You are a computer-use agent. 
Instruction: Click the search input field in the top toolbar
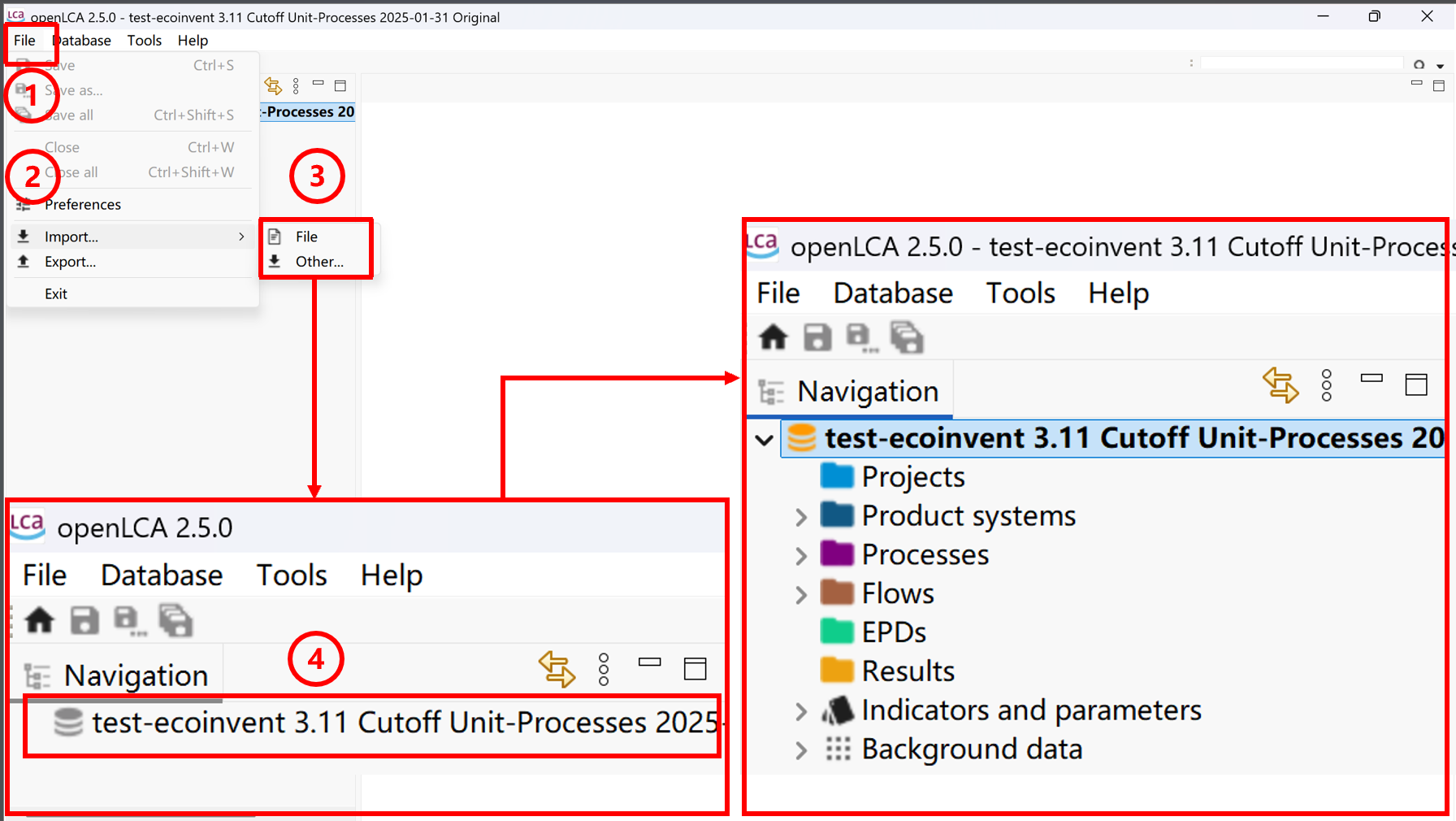pos(1302,64)
